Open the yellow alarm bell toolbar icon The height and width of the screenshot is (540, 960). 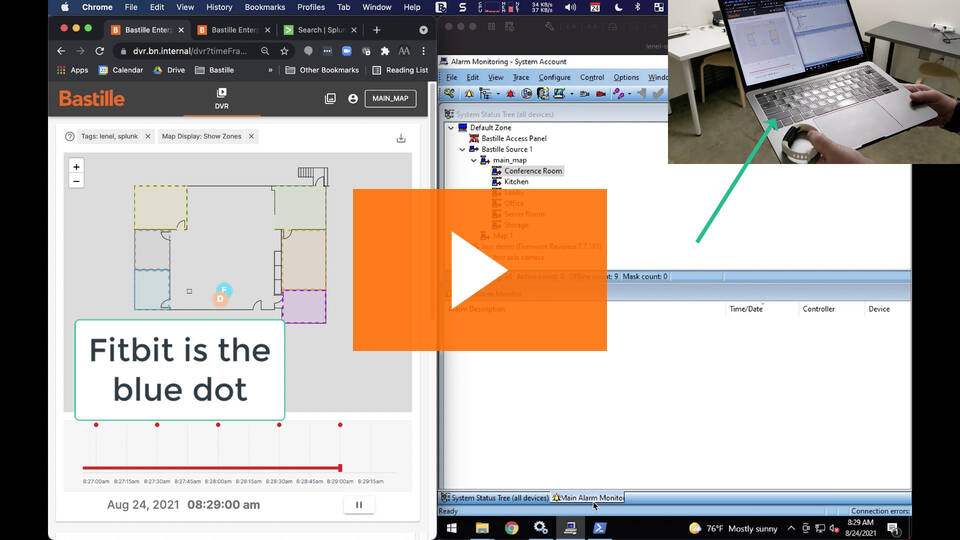(x=469, y=94)
